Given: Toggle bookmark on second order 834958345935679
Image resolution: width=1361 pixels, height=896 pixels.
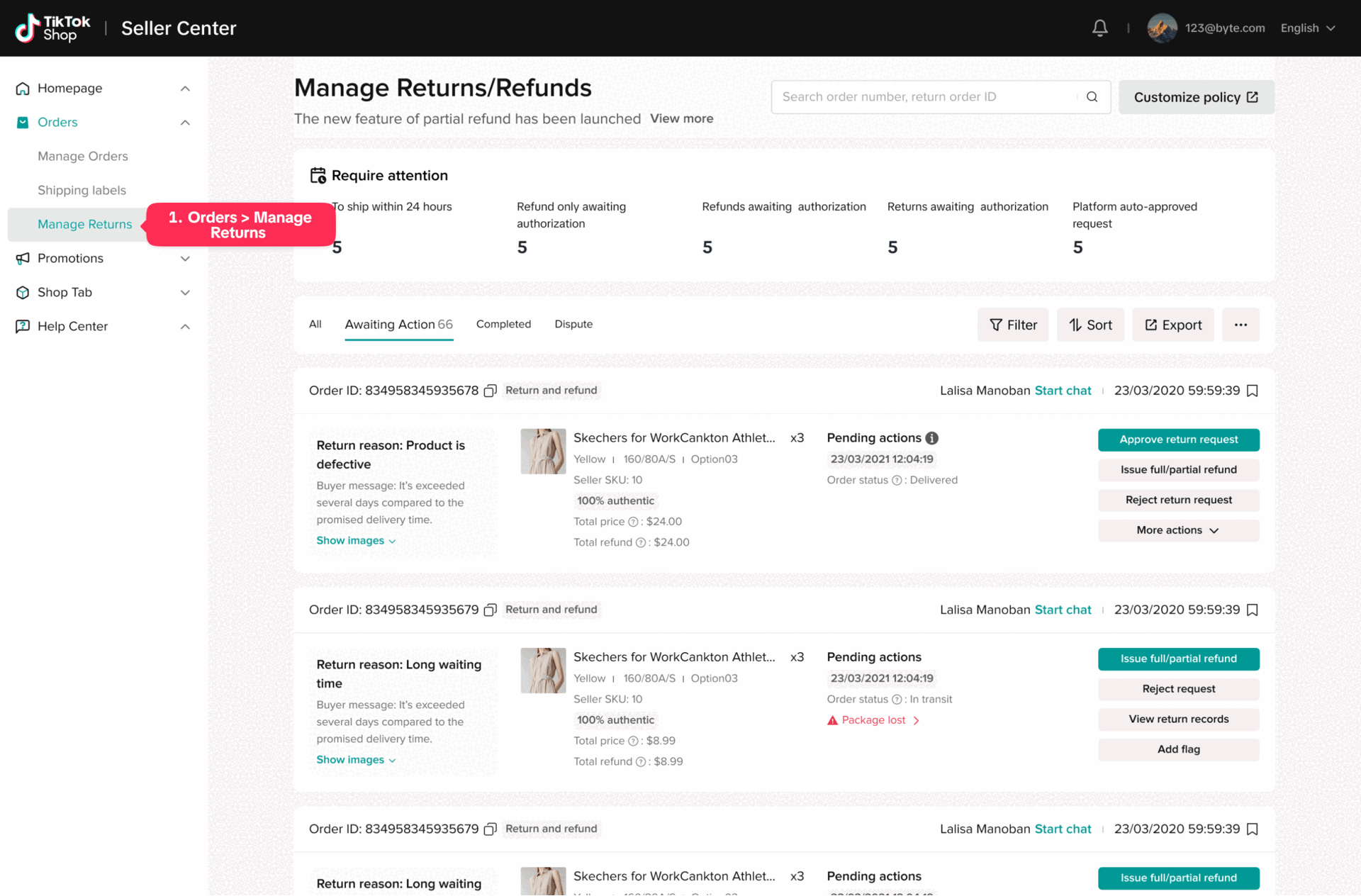Looking at the screenshot, I should [1253, 610].
